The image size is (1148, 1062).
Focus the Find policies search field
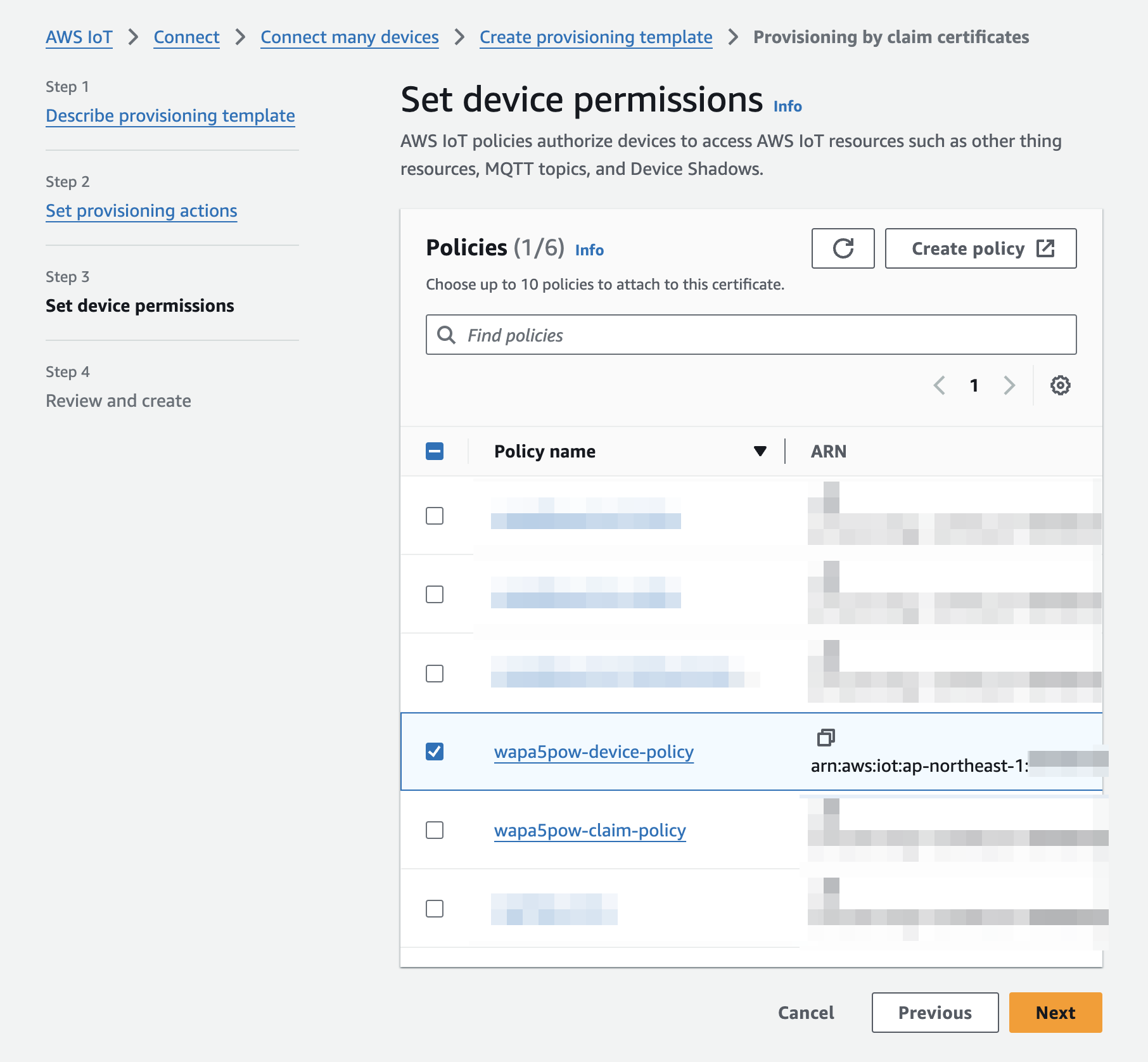click(x=751, y=335)
